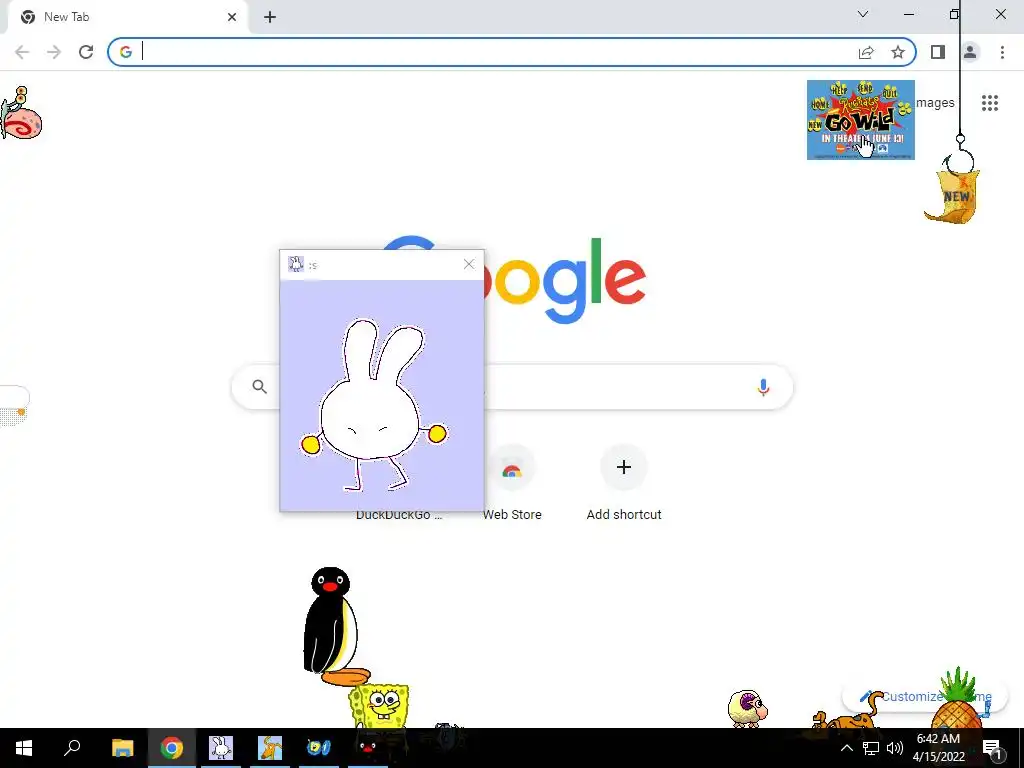Open the DuckDuckGo shortcut
1024x768 pixels.
click(x=399, y=514)
